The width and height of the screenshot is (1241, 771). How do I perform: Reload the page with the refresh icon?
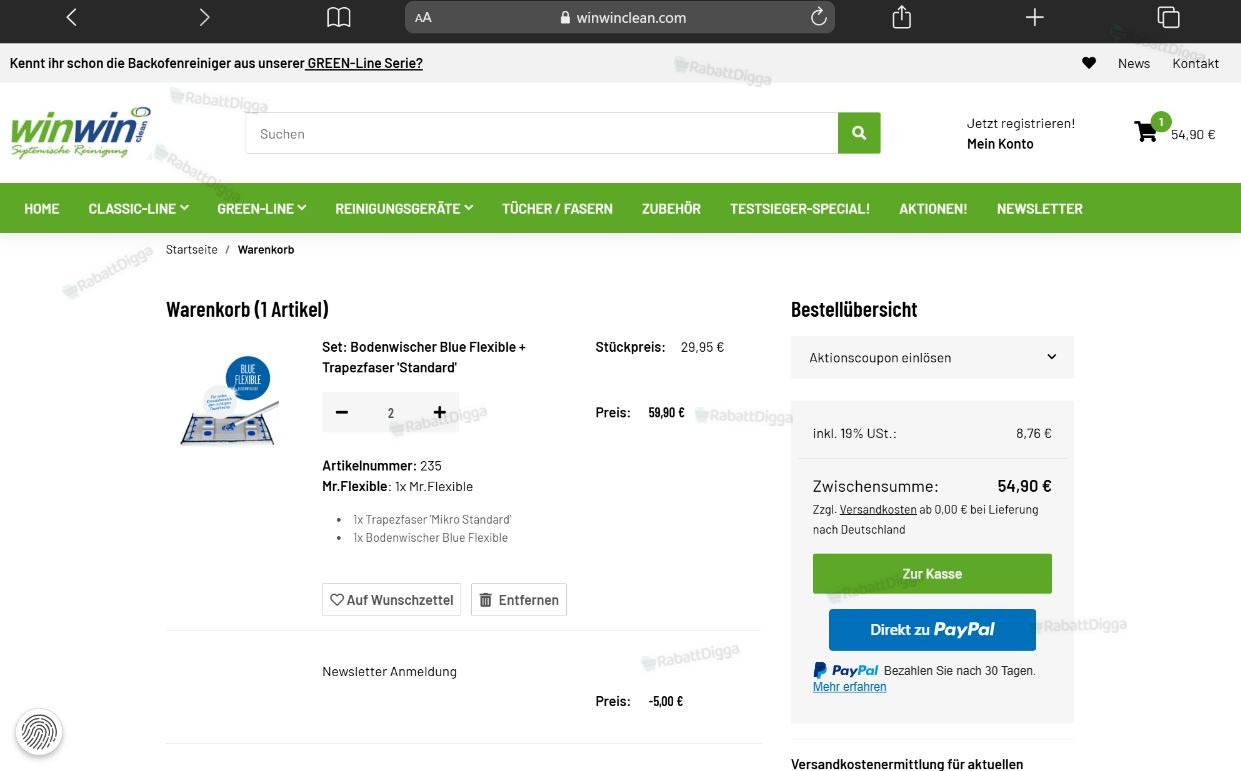[x=818, y=17]
